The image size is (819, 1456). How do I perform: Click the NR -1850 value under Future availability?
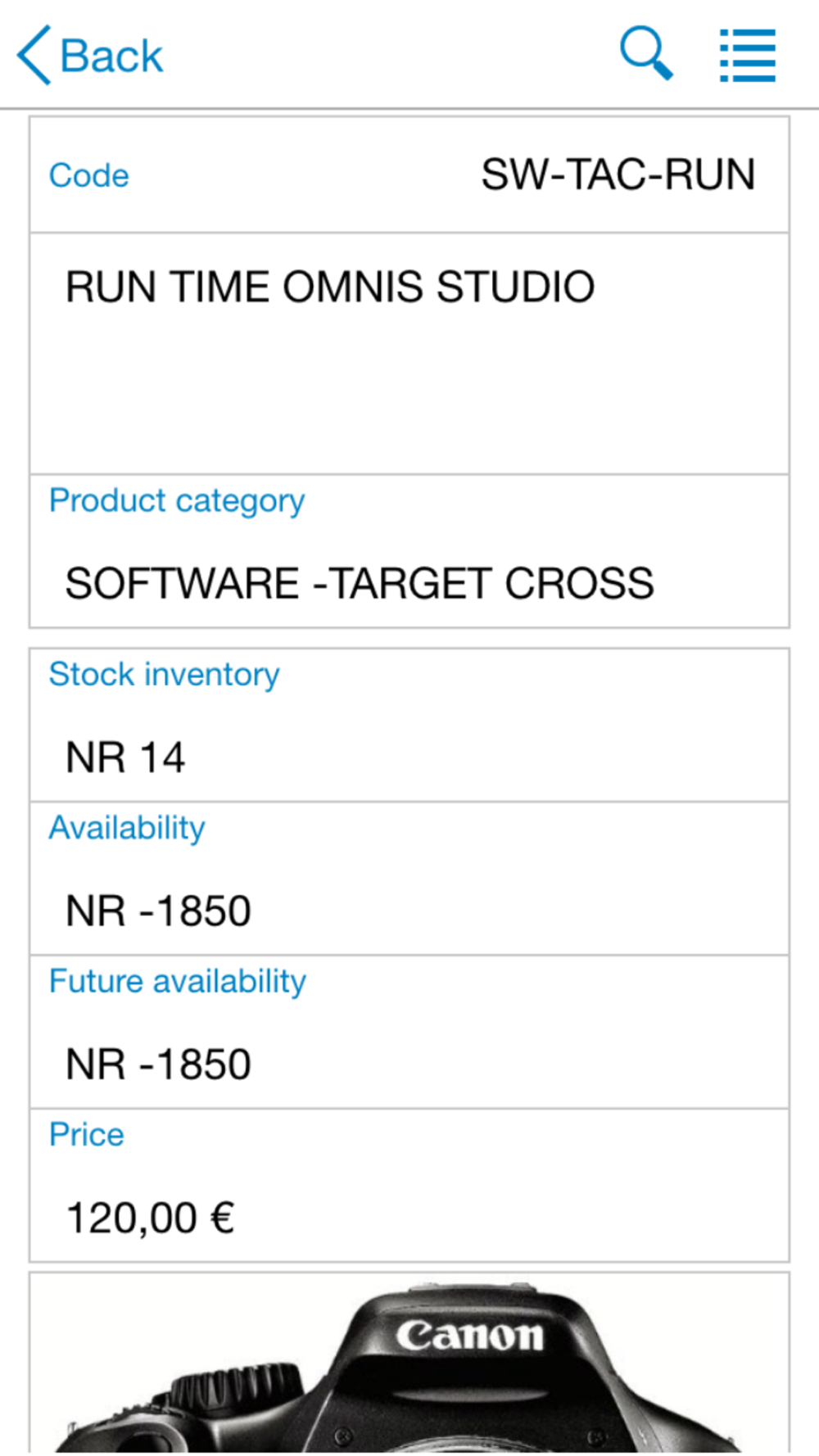(158, 1065)
